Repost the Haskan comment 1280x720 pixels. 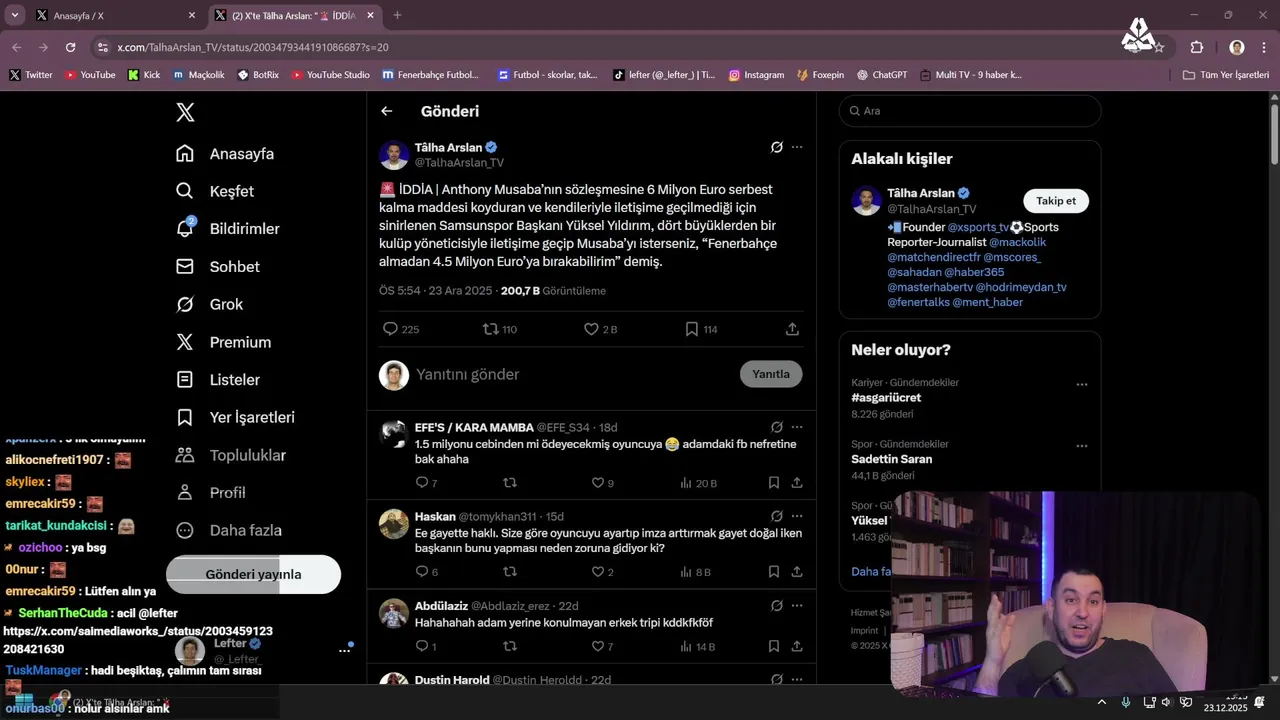point(510,572)
